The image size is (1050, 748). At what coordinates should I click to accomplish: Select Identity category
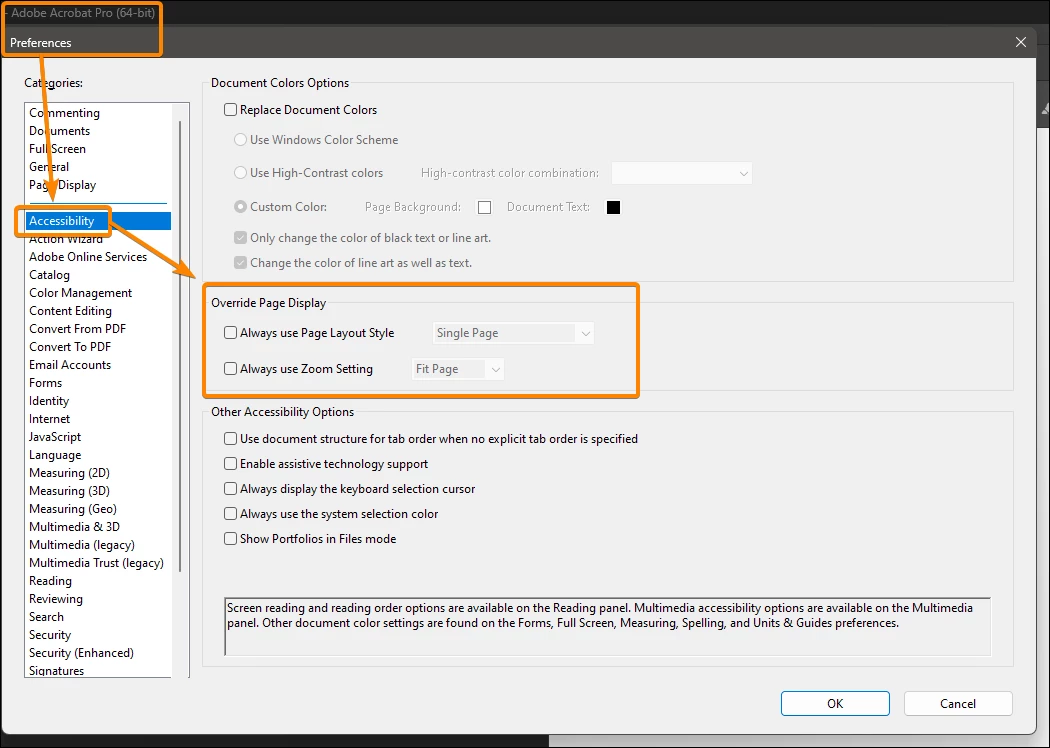point(49,401)
